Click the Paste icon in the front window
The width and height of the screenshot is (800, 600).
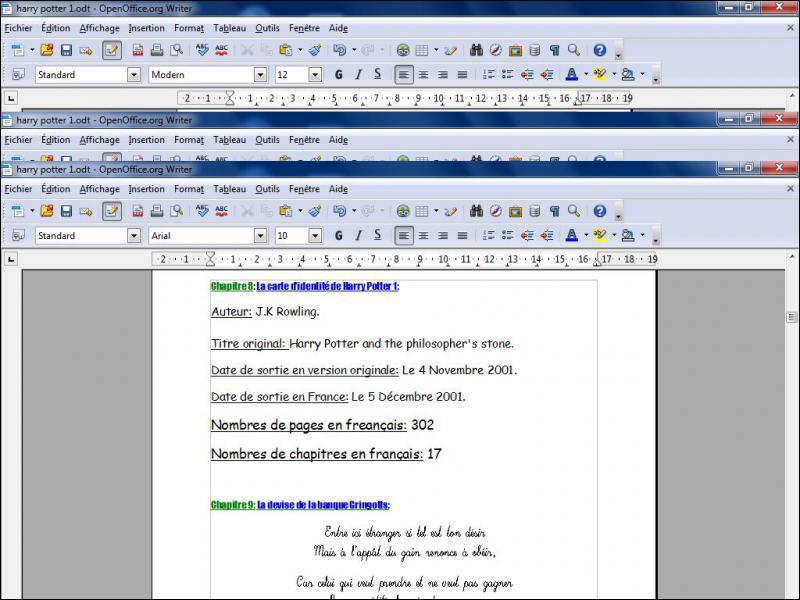pyautogui.click(x=286, y=211)
